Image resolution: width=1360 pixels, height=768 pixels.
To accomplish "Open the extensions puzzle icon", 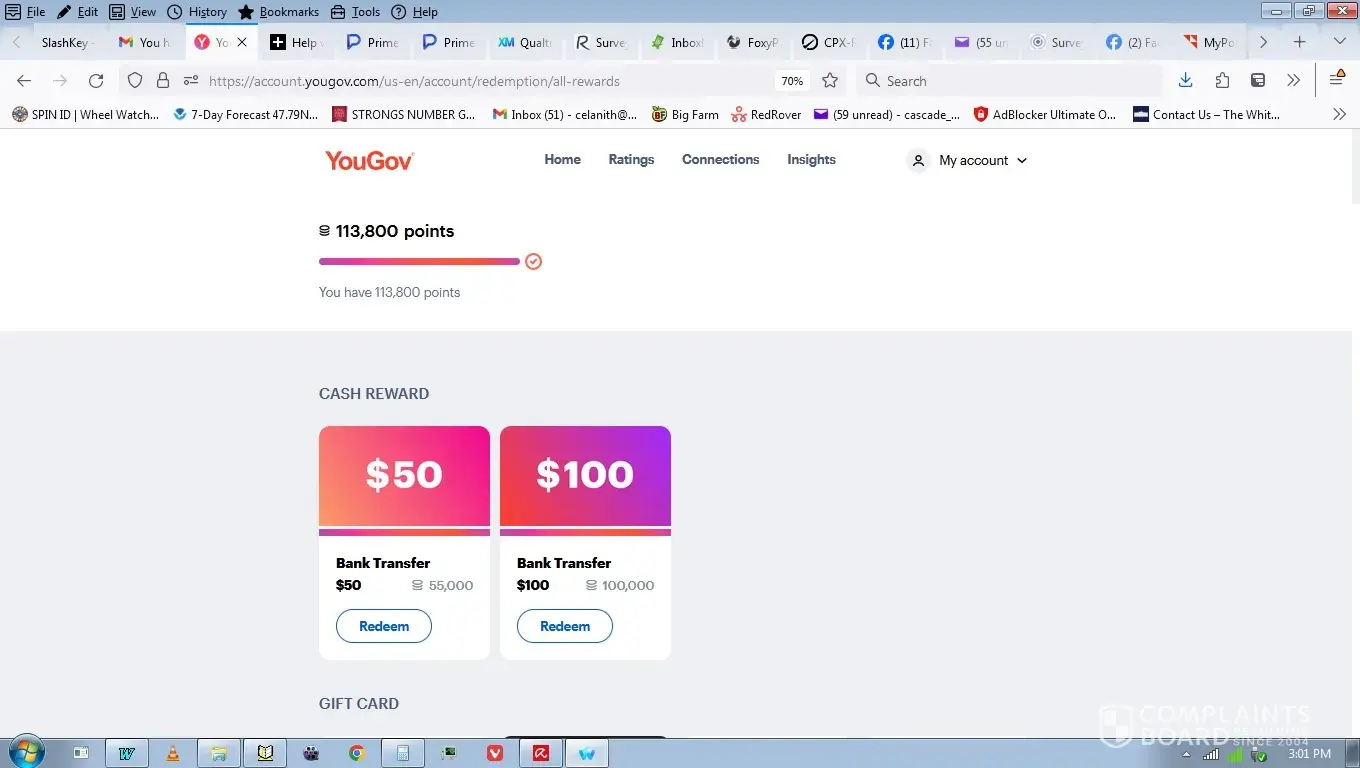I will coord(1222,81).
